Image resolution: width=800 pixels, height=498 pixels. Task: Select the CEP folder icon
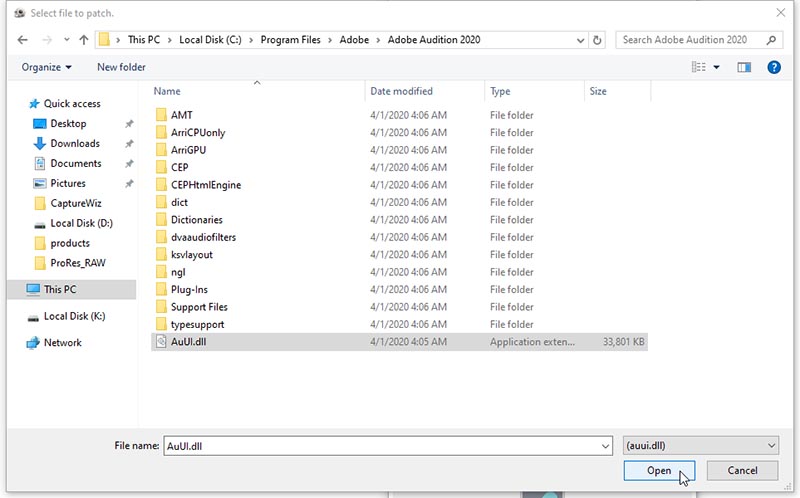click(x=161, y=167)
